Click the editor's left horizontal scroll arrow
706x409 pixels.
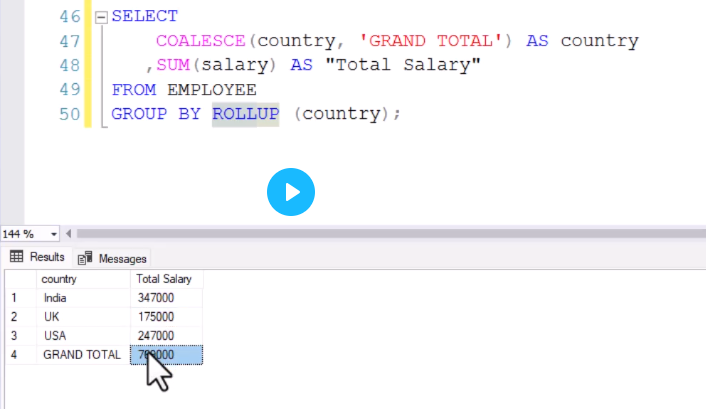click(x=68, y=233)
